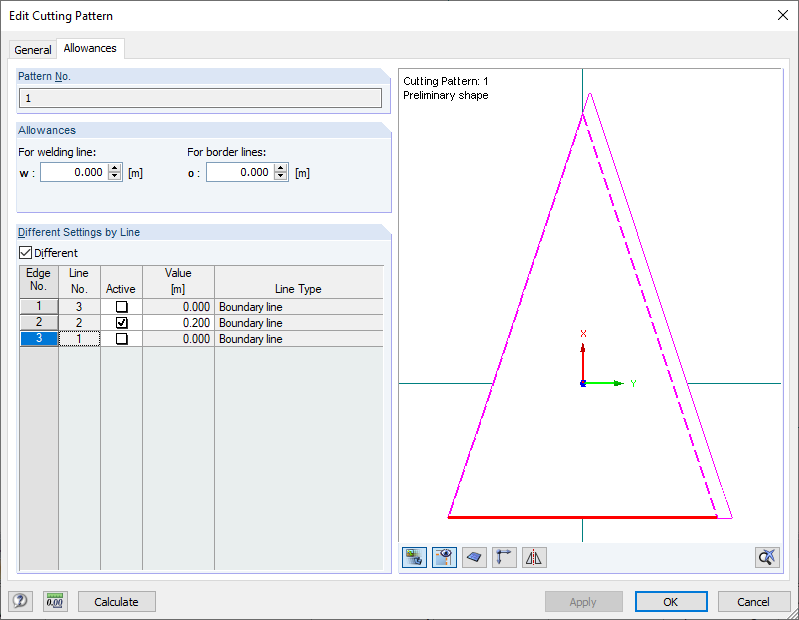Image resolution: width=799 pixels, height=620 pixels.
Task: Decrease border line allowance o with down arrow
Action: pos(281,176)
